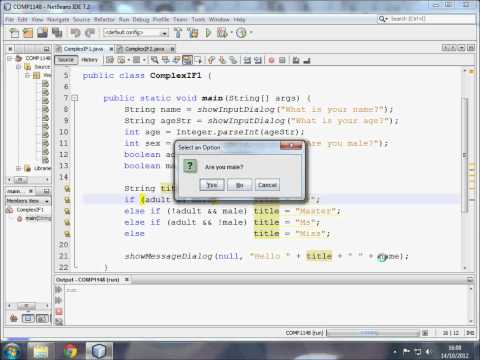
Task: Switch to the ComplexIF1.java tab
Action: click(x=83, y=49)
